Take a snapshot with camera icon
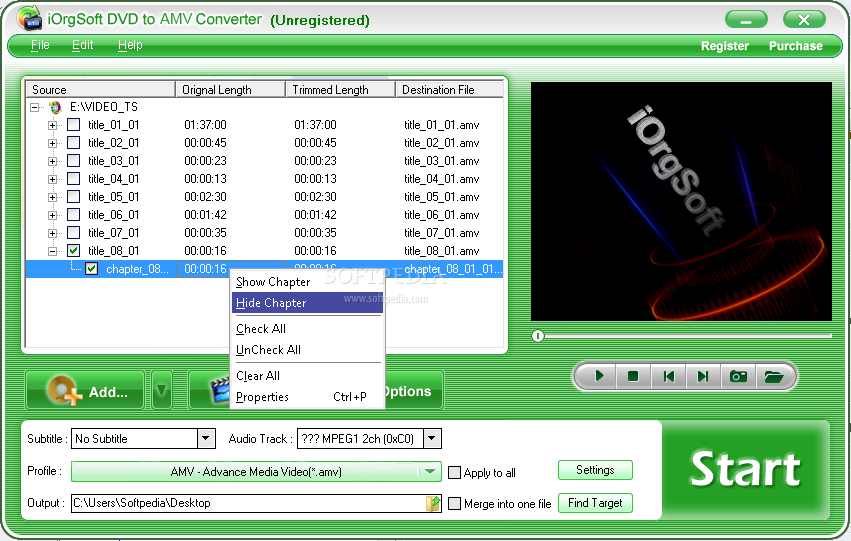Screen dimensions: 851x541 point(738,376)
